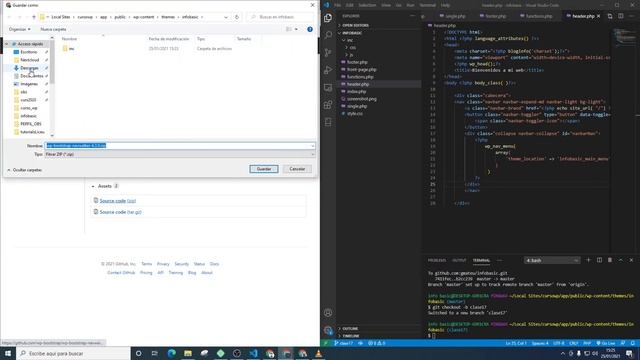Click Nueva carpeta in Save dialog
Image resolution: width=640 pixels, height=360 pixels.
click(53, 29)
